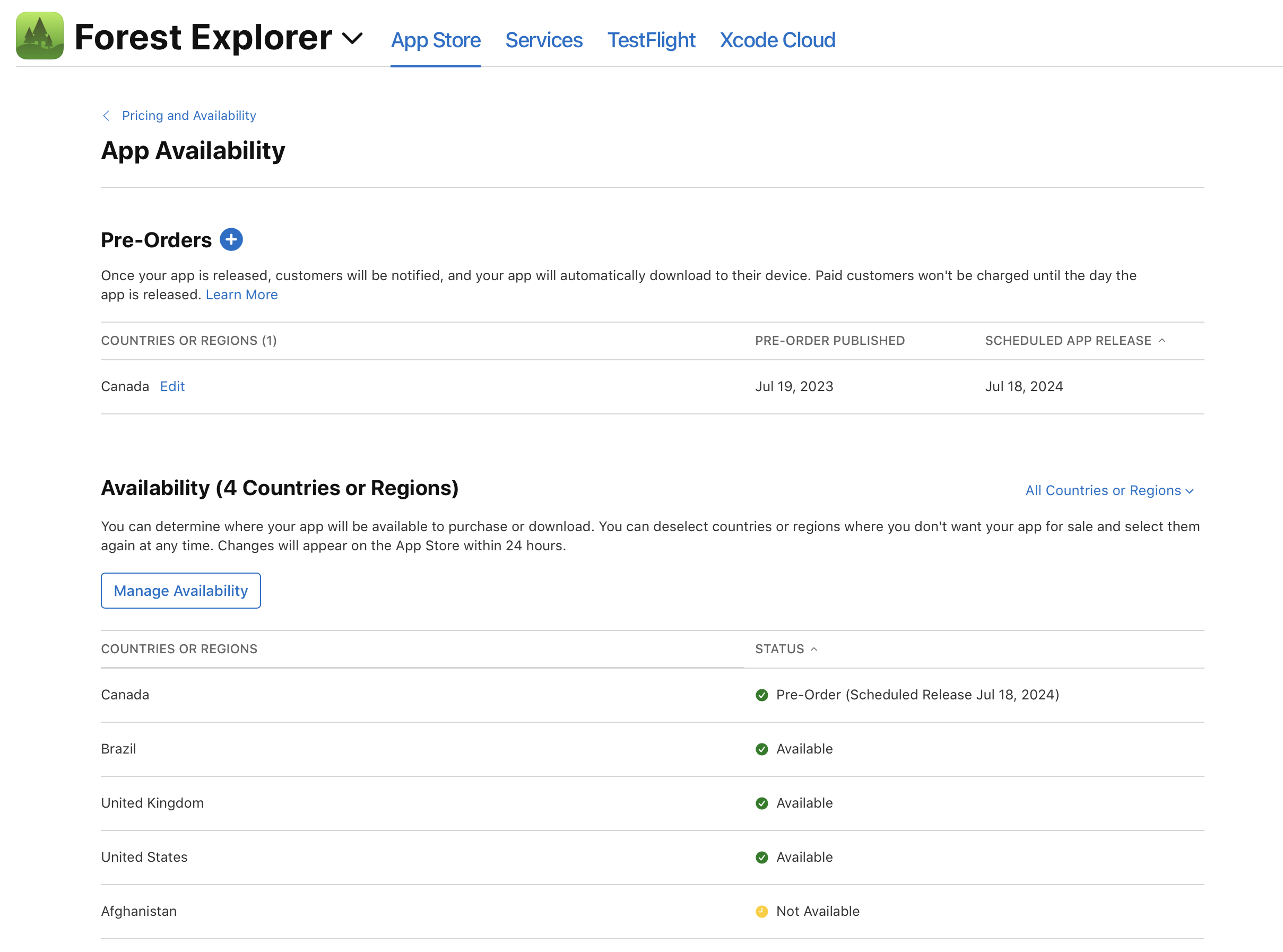Click the App Store tab icon
Image resolution: width=1283 pixels, height=952 pixels.
(x=435, y=39)
